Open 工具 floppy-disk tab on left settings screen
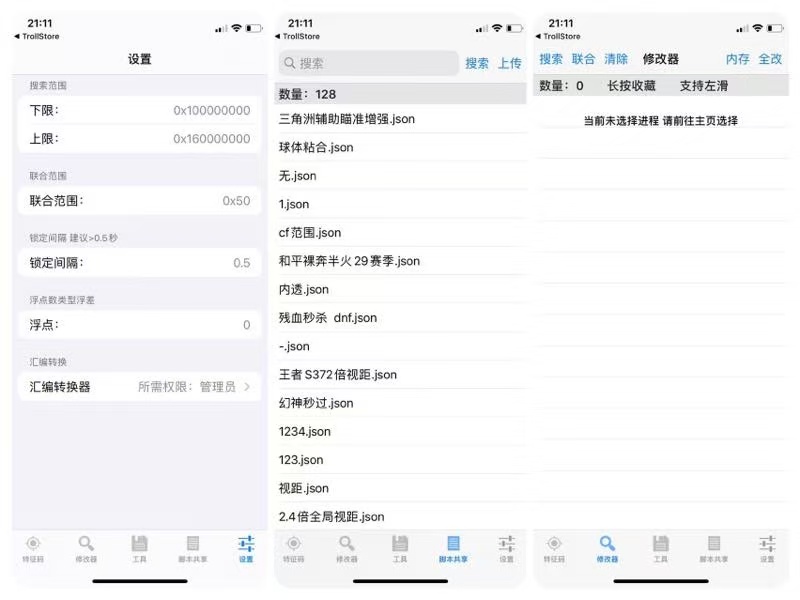Image resolution: width=800 pixels, height=600 pixels. pyautogui.click(x=139, y=548)
